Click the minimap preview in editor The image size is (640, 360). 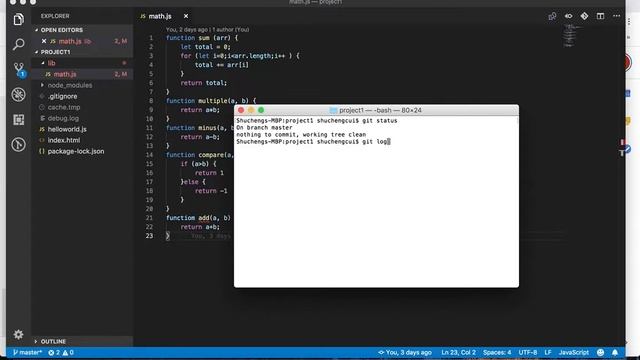pos(570,35)
